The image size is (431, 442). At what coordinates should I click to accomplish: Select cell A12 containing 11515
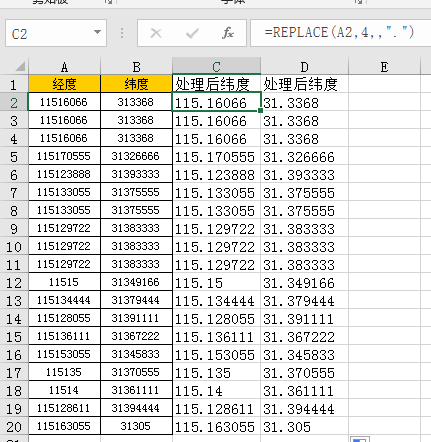coord(64,282)
